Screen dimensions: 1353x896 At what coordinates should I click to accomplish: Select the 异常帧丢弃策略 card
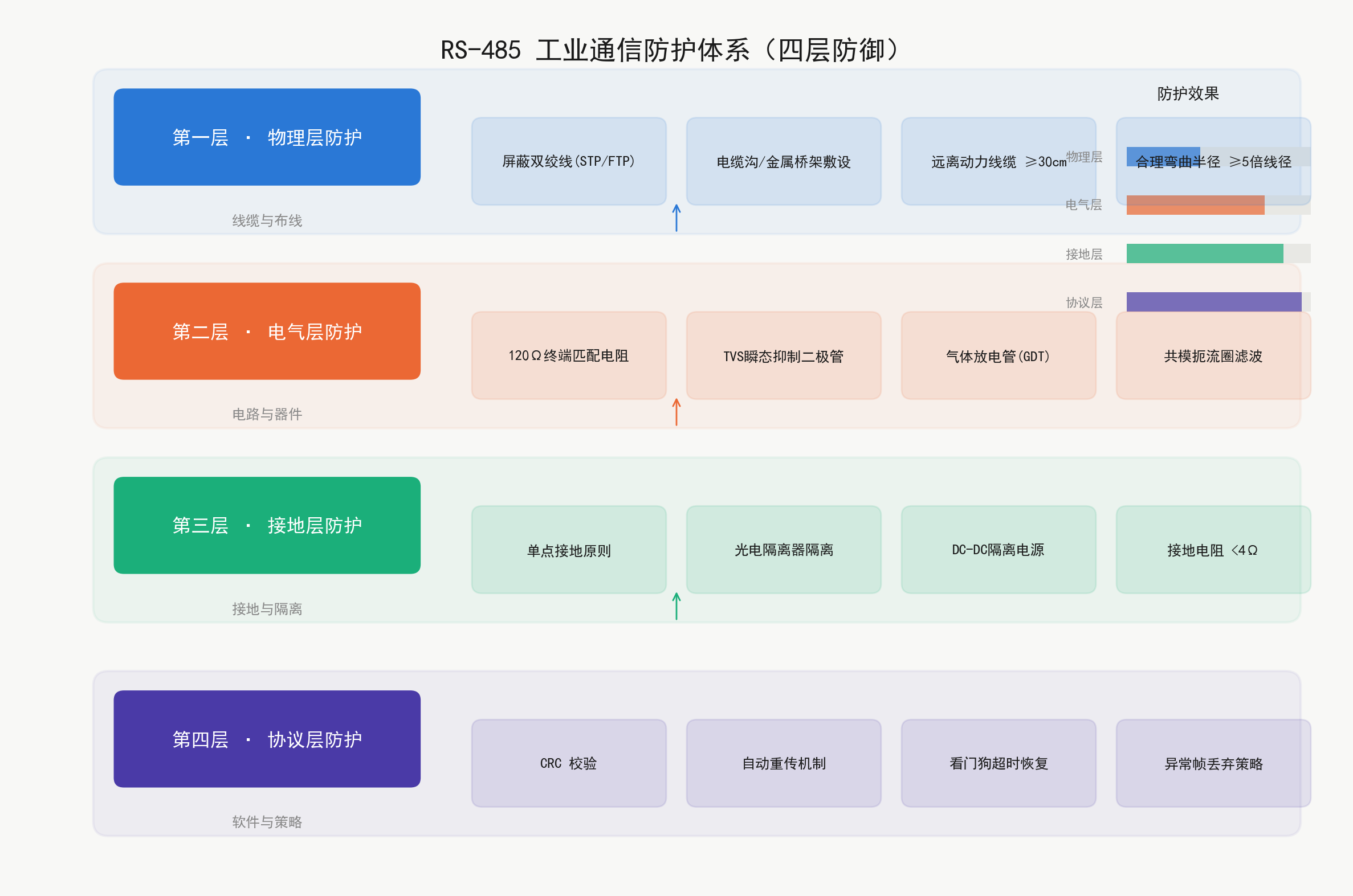(1213, 763)
